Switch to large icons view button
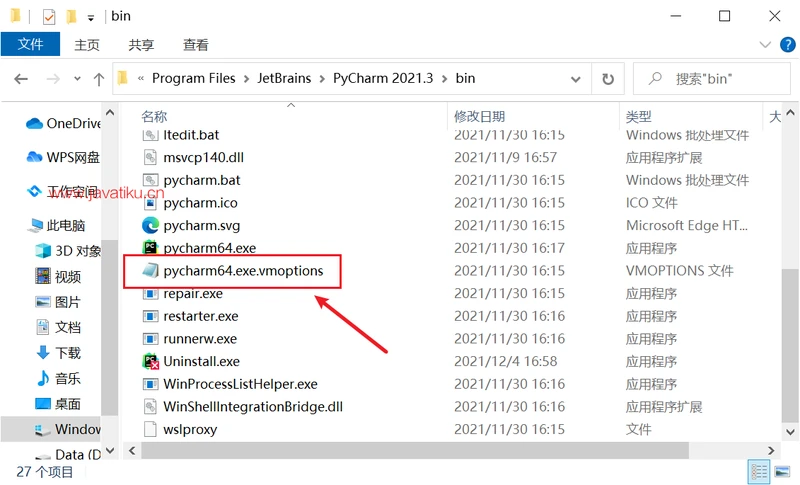 781,471
